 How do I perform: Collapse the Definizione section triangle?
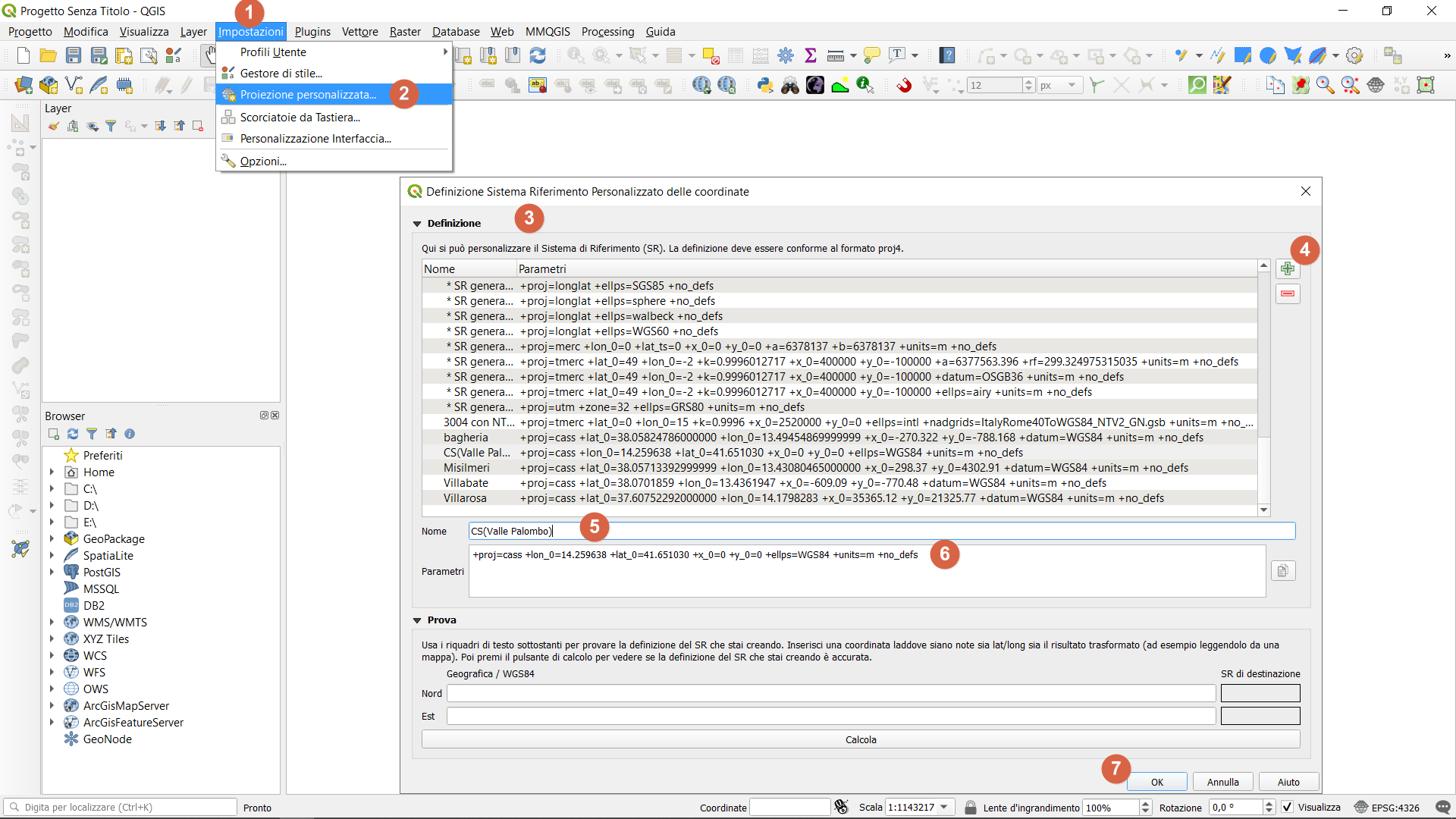(417, 224)
